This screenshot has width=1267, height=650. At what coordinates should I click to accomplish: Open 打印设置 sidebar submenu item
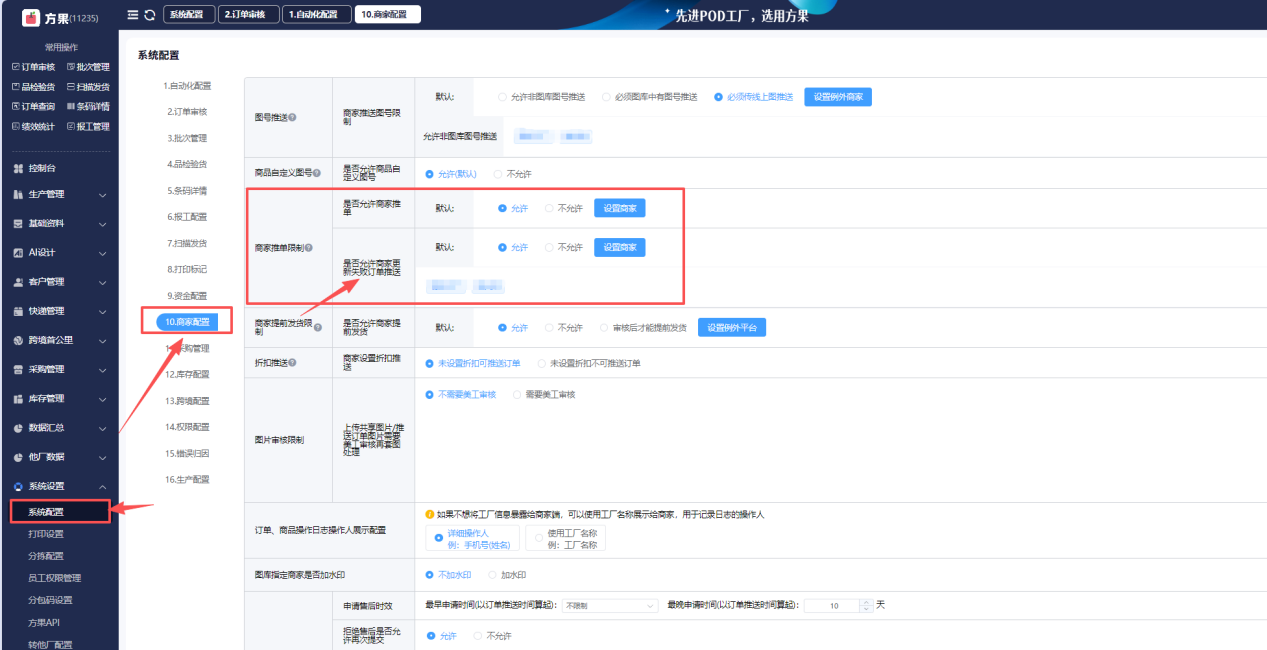(46, 534)
